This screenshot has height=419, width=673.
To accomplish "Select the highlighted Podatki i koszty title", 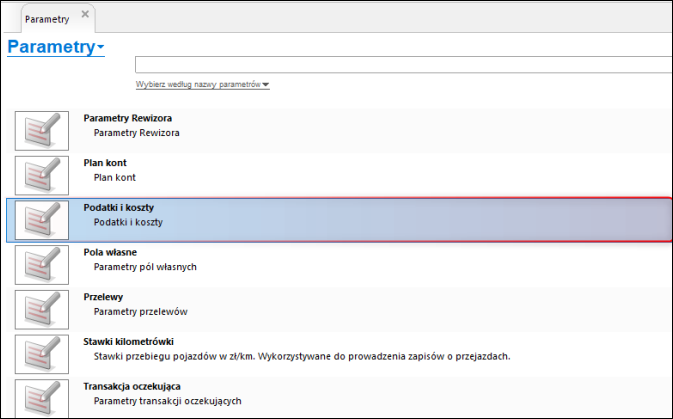I will tap(118, 207).
